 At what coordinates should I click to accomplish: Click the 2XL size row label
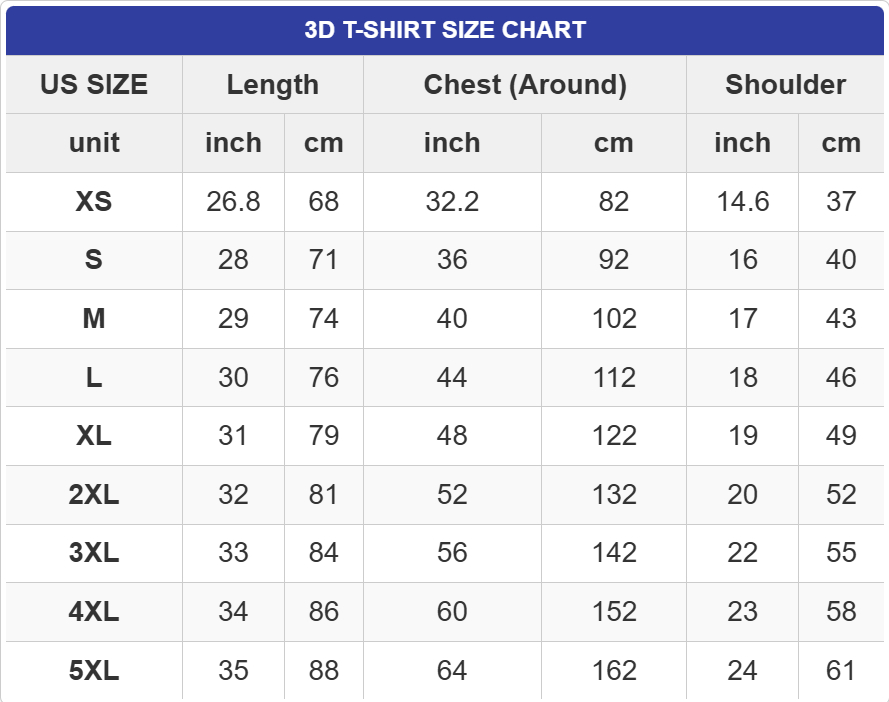click(94, 495)
